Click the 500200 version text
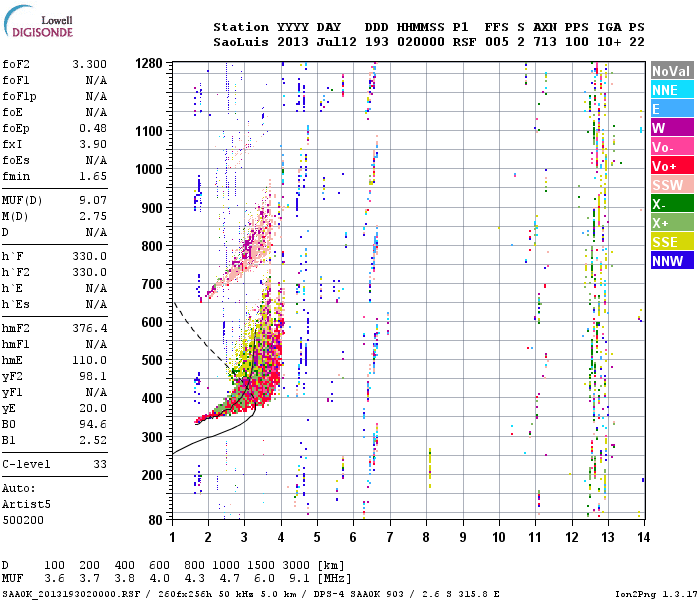The height and width of the screenshot is (600, 700). [23, 520]
